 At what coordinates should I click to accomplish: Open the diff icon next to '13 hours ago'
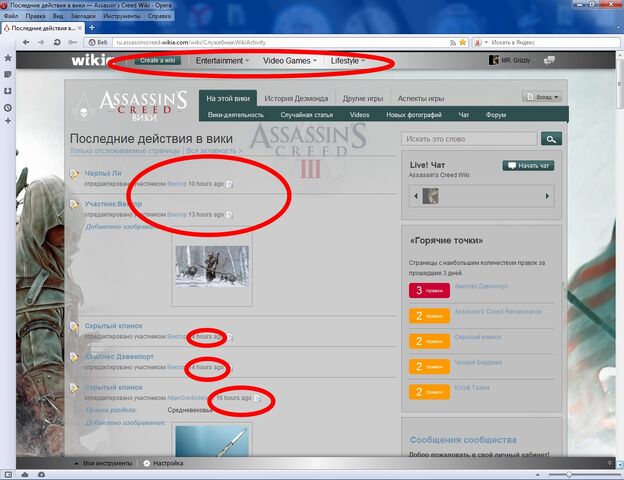click(229, 215)
